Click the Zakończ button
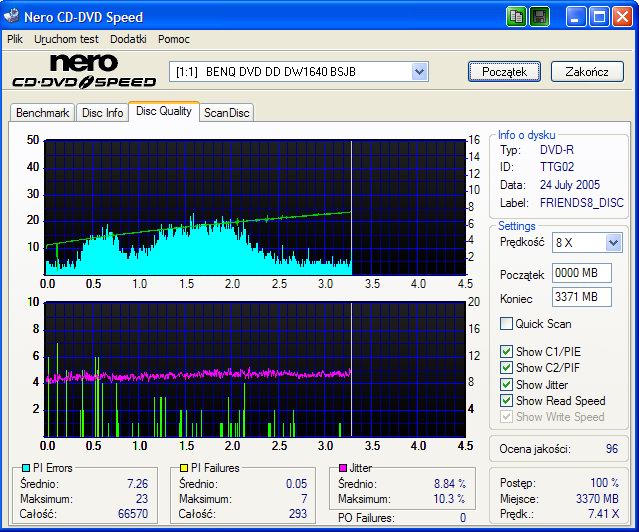Image resolution: width=639 pixels, height=532 pixels. click(587, 72)
